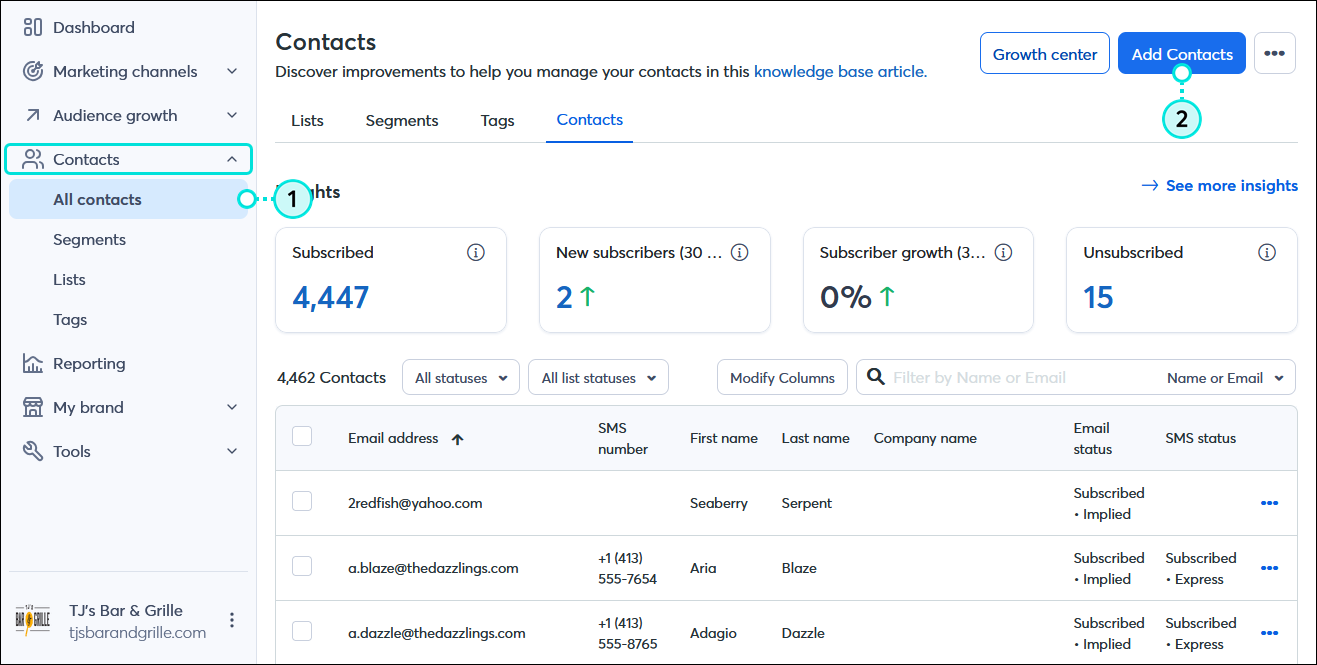The image size is (1317, 665).
Task: Click arrow icon beside See more insights
Action: coord(1150,186)
